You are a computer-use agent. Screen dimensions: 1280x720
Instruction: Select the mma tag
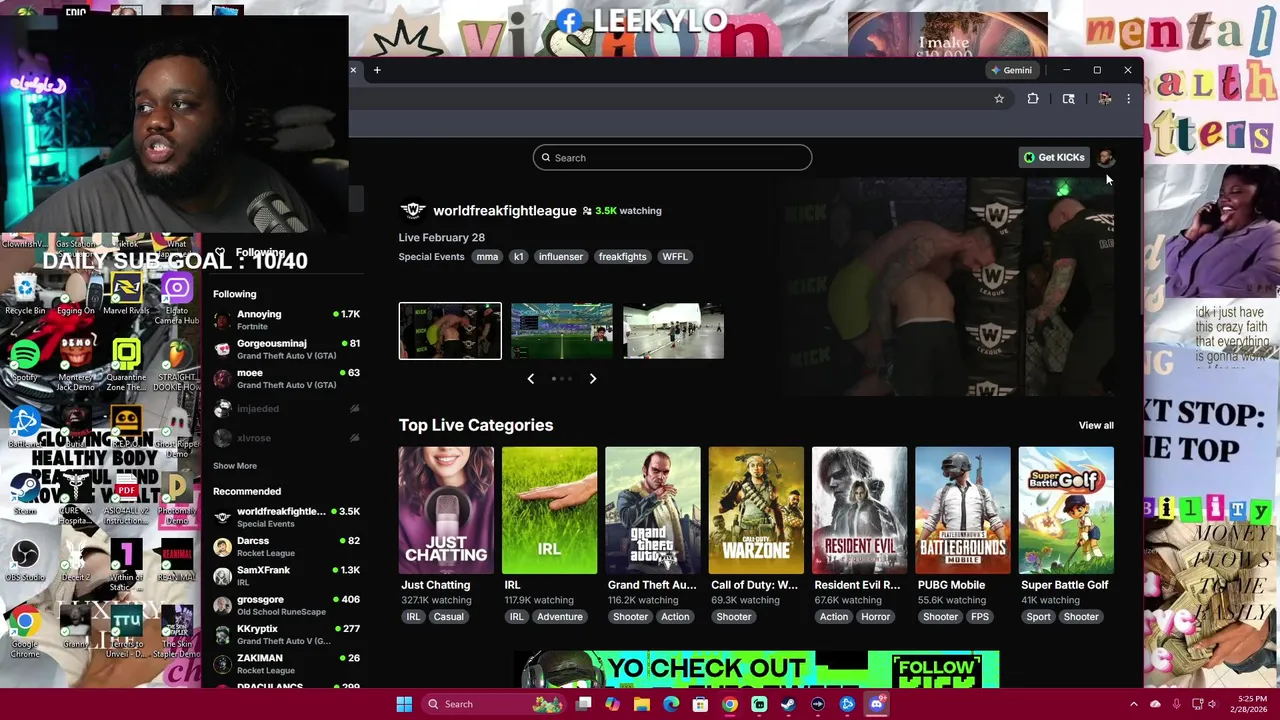(487, 257)
